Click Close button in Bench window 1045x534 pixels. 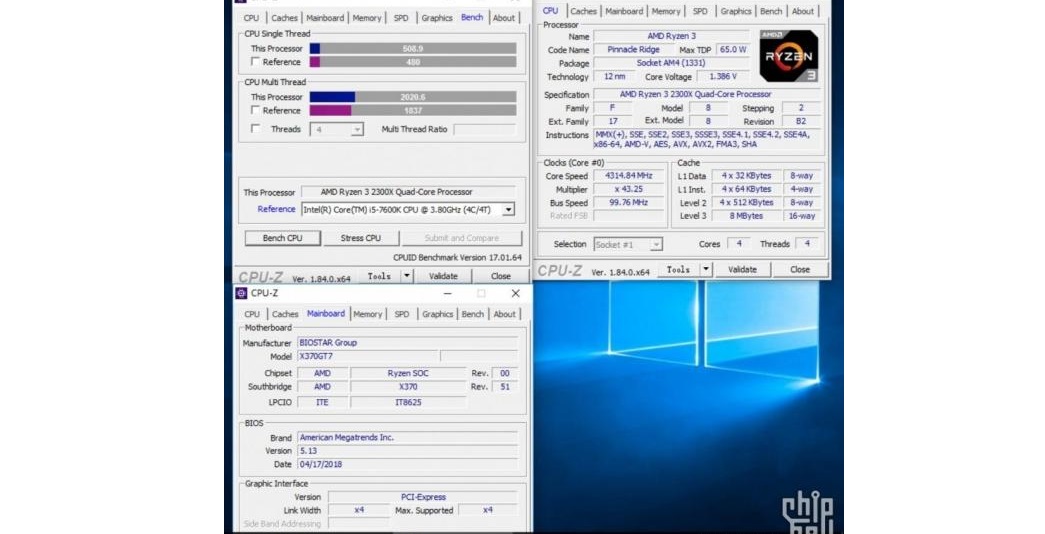pyautogui.click(x=501, y=275)
